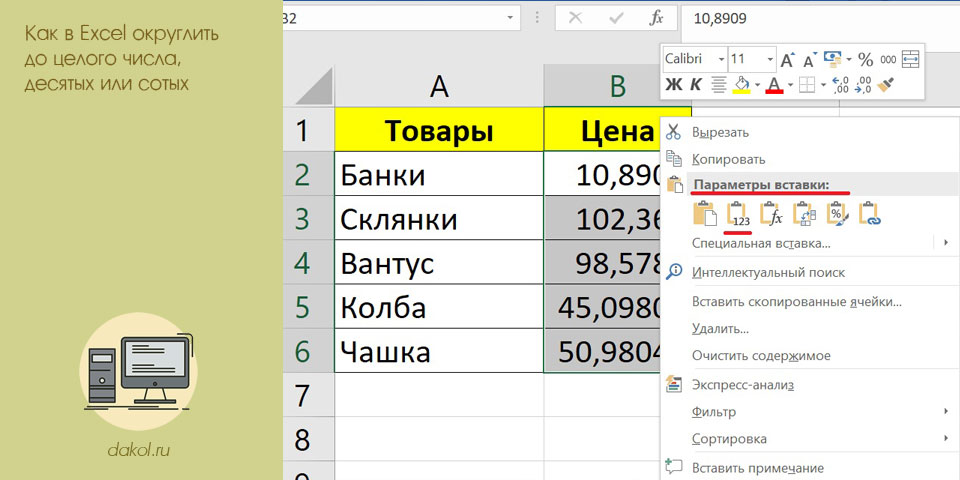Open accounting format dropdown arrow
Image resolution: width=960 pixels, height=480 pixels.
[848, 59]
